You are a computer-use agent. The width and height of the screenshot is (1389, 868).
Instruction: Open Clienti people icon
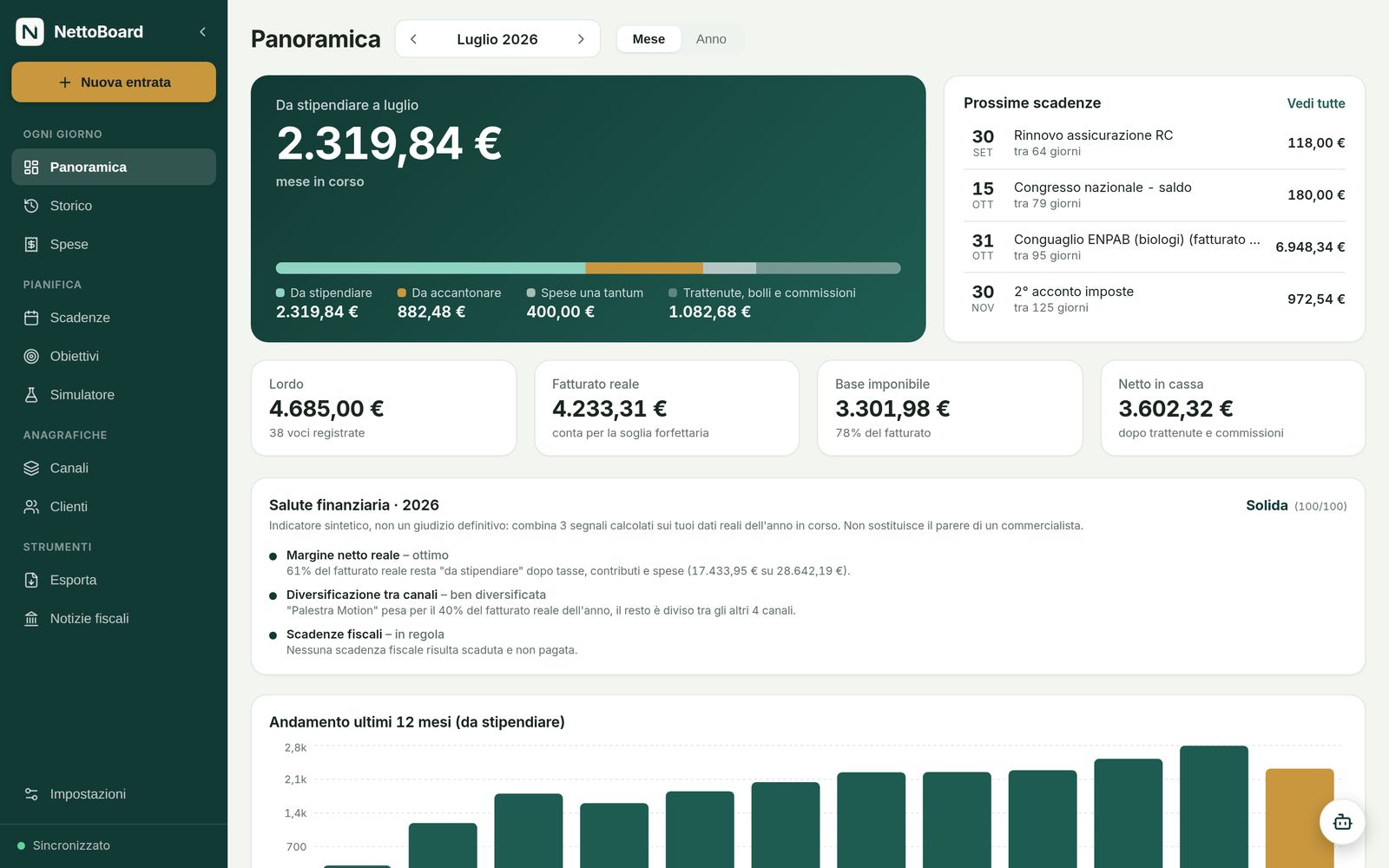point(31,507)
